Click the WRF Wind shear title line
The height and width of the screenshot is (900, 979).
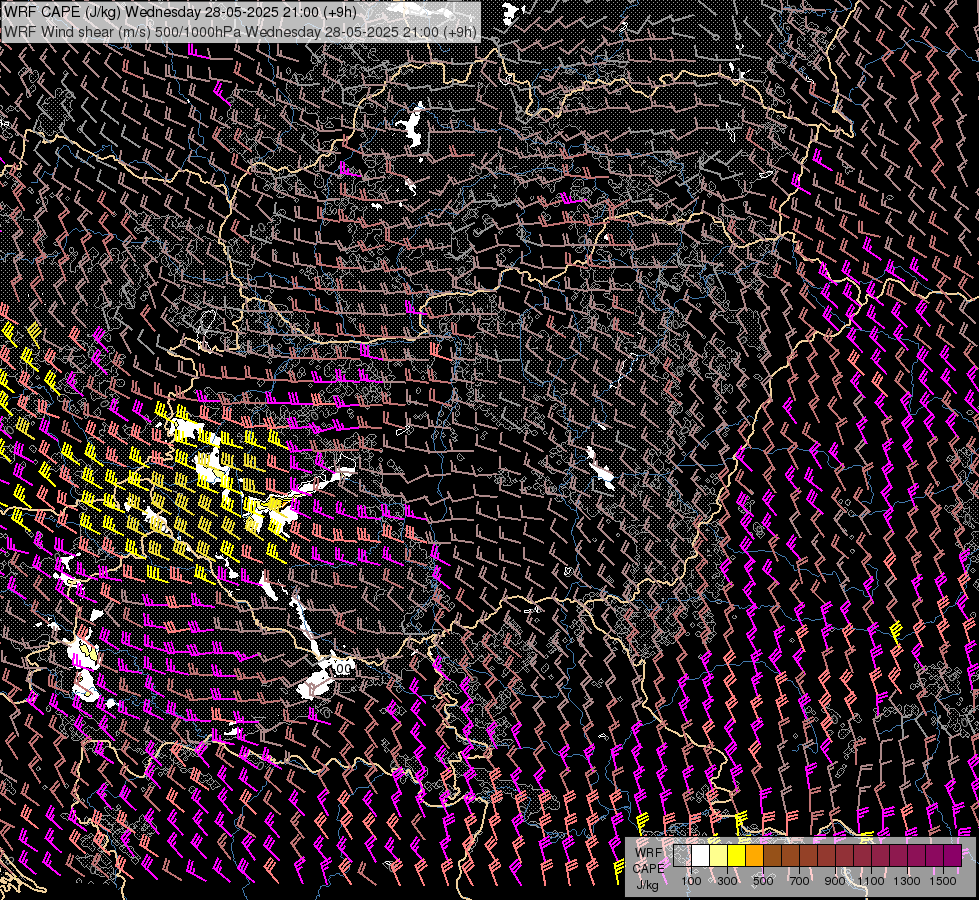click(240, 32)
